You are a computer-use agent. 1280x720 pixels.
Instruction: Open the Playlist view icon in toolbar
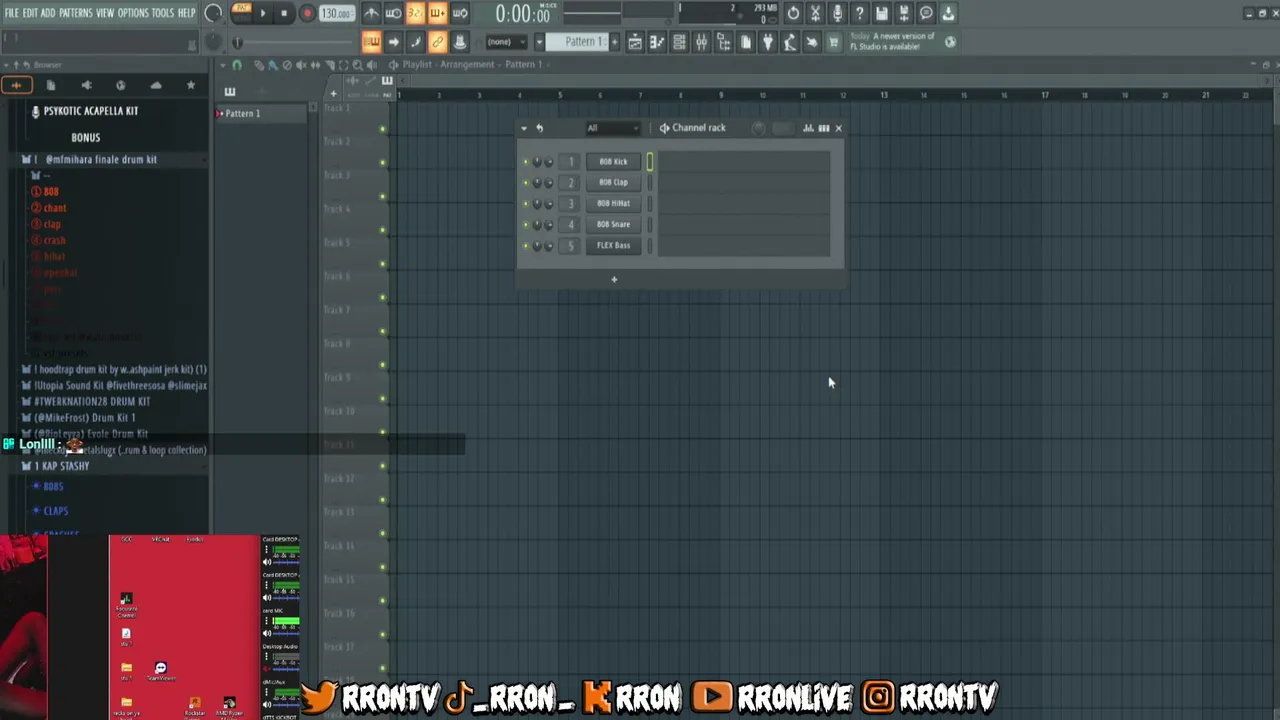click(635, 42)
